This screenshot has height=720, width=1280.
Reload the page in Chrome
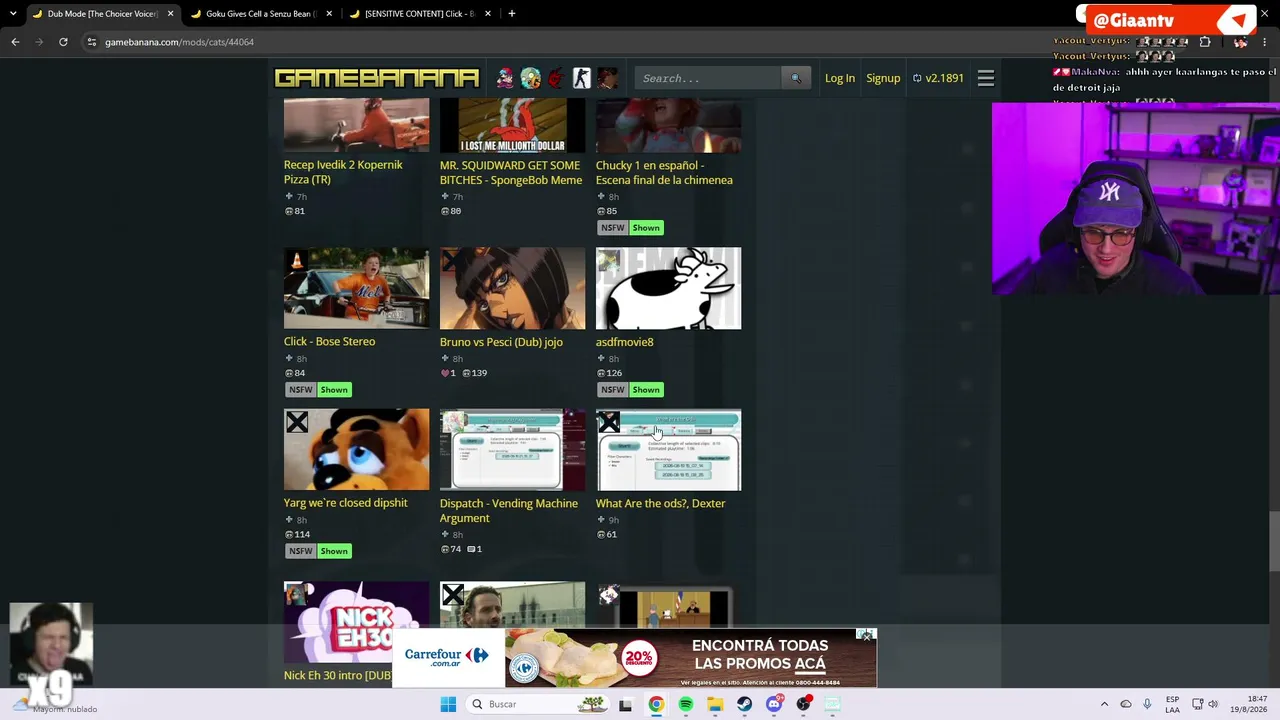point(63,42)
